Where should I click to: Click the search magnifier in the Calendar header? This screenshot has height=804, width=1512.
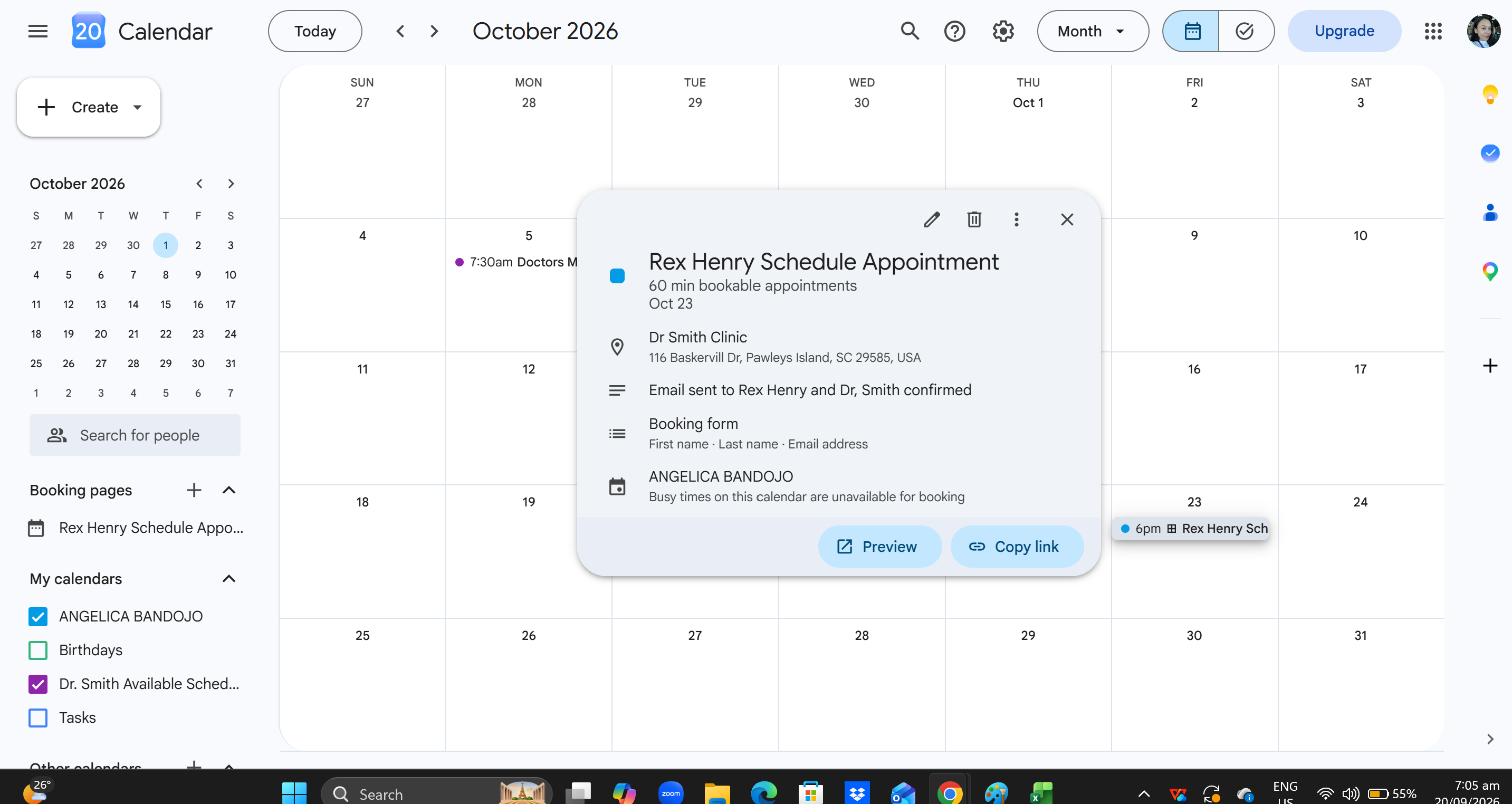[x=910, y=31]
